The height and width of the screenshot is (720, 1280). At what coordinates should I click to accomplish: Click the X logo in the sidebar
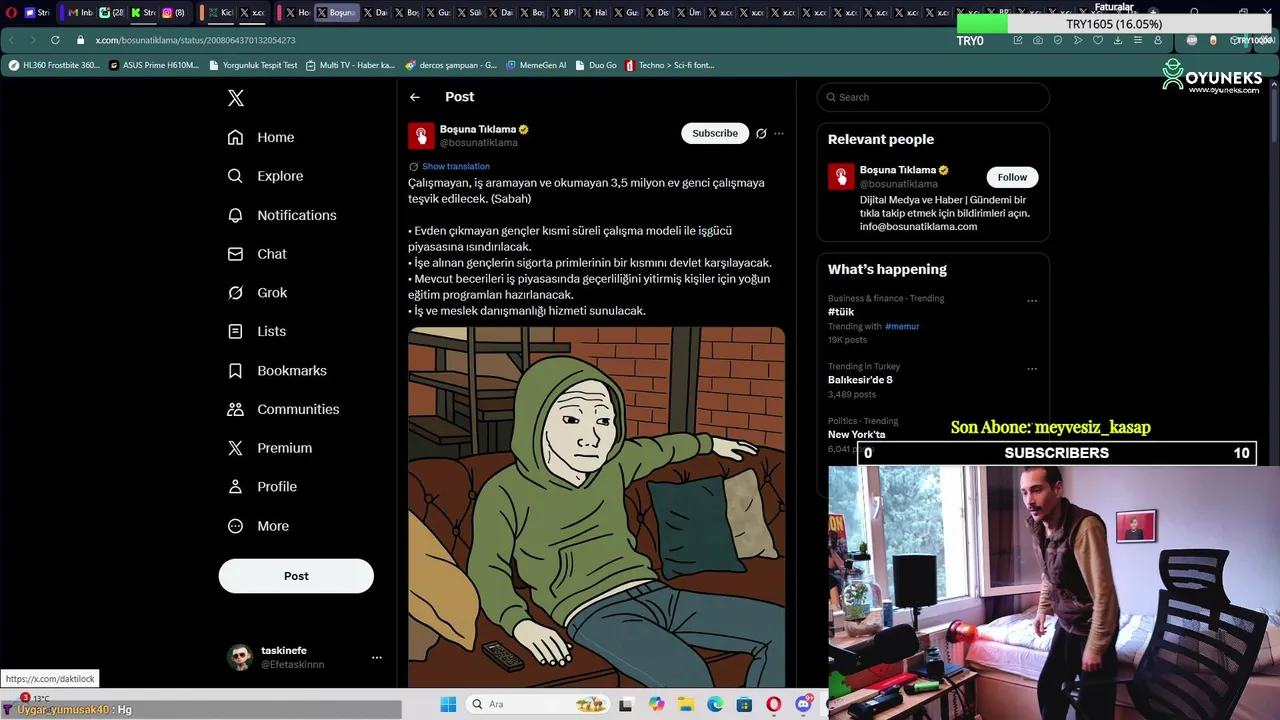236,98
